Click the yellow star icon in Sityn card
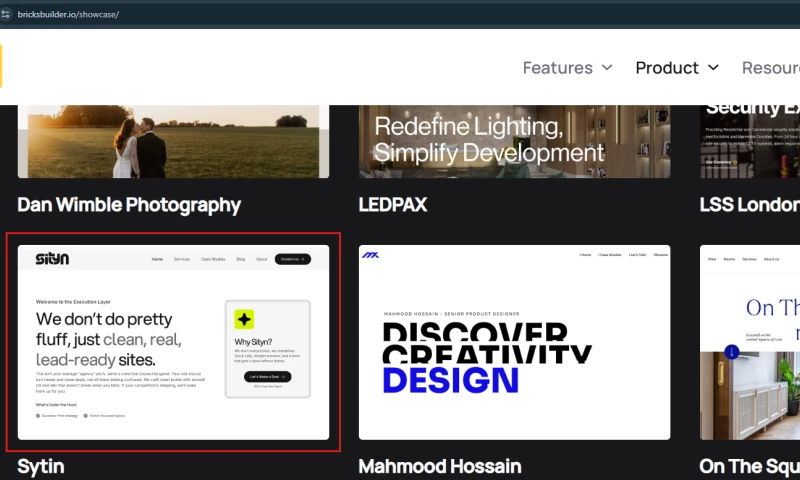This screenshot has width=800, height=480. click(244, 319)
